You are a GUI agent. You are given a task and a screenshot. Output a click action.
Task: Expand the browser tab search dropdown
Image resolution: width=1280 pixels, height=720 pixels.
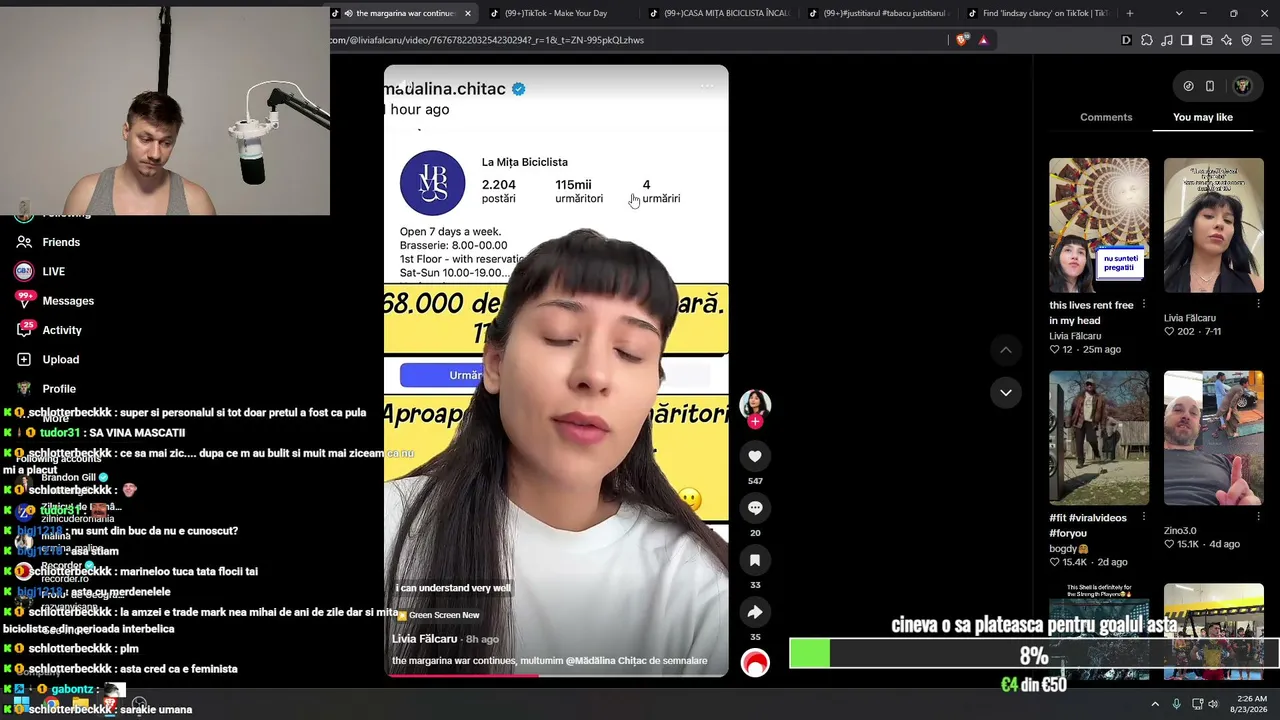[1179, 13]
